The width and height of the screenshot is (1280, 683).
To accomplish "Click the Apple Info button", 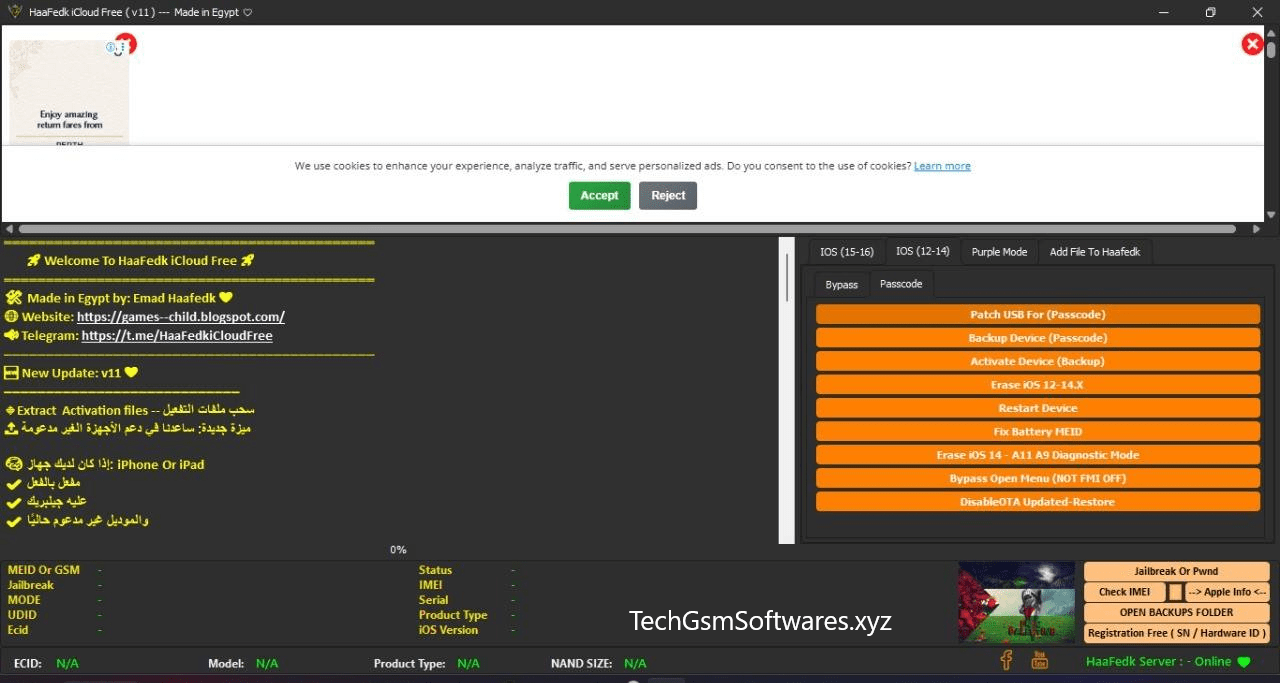I will coord(1227,592).
